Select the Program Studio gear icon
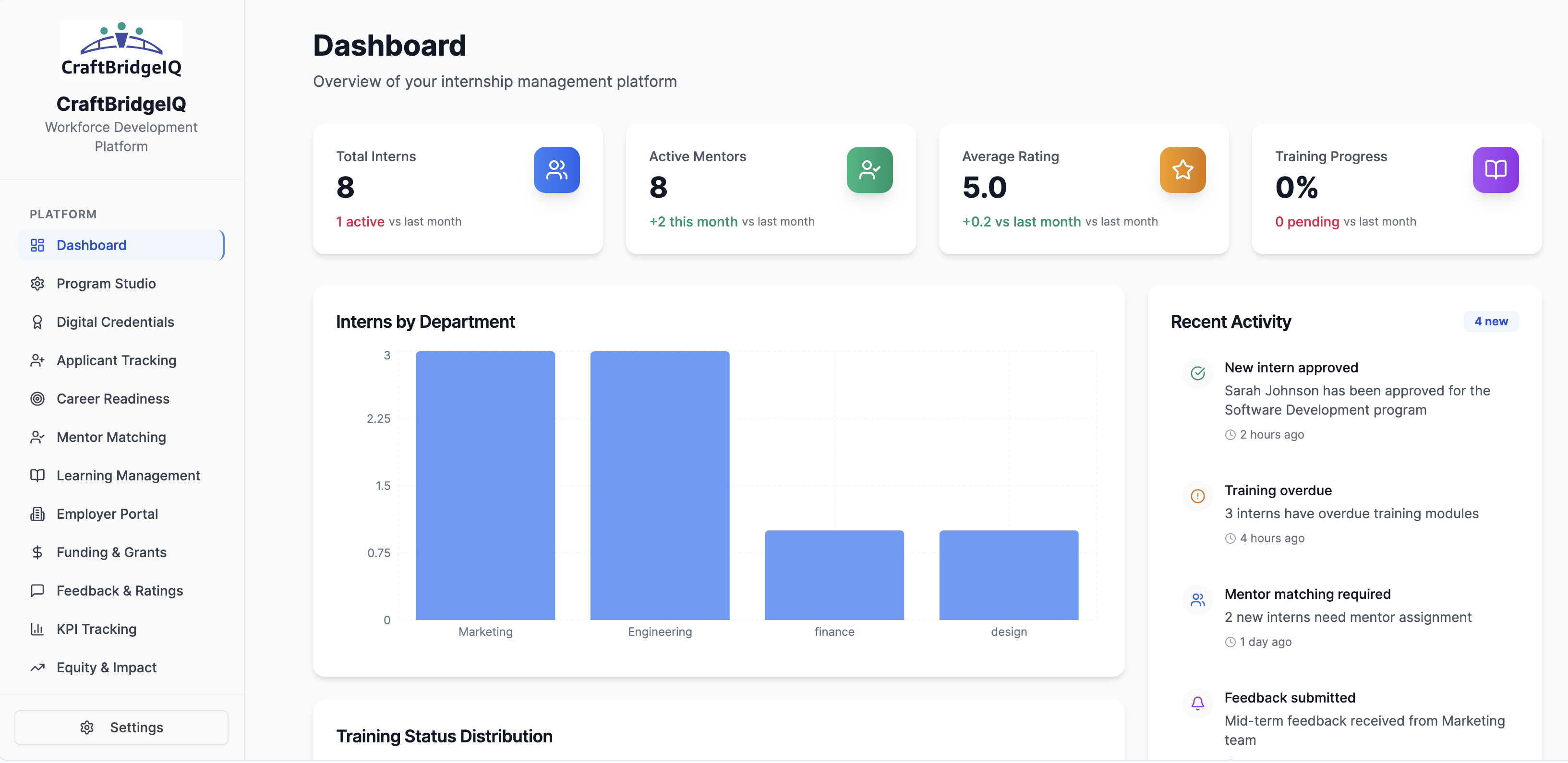The image size is (1568, 763). coord(37,283)
